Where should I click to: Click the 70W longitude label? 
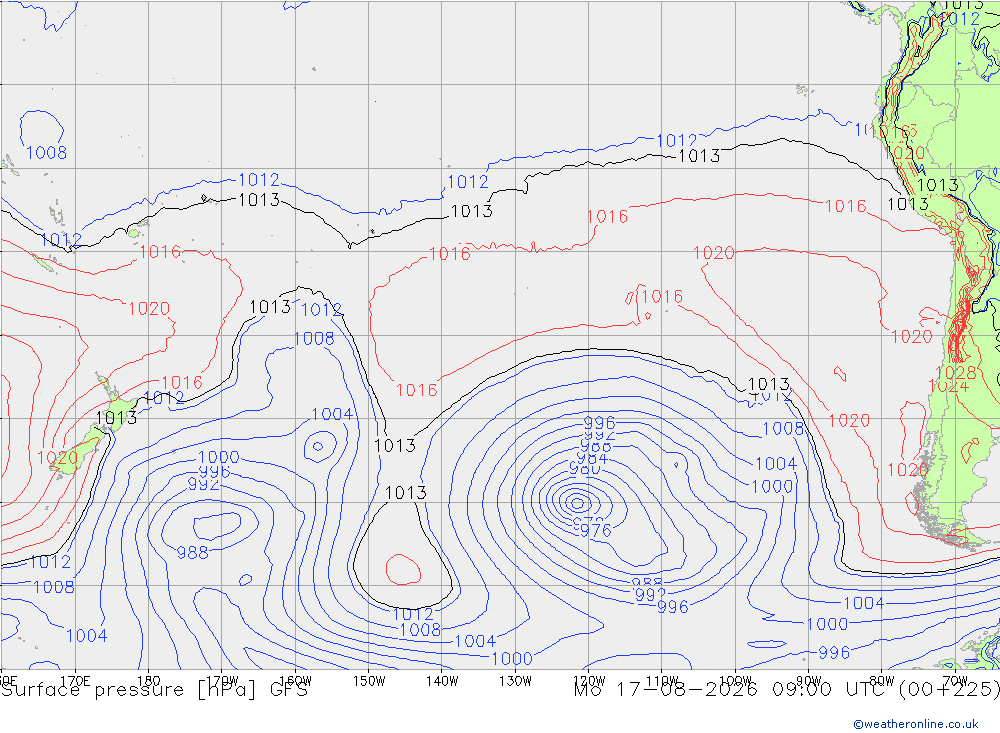coord(955,681)
